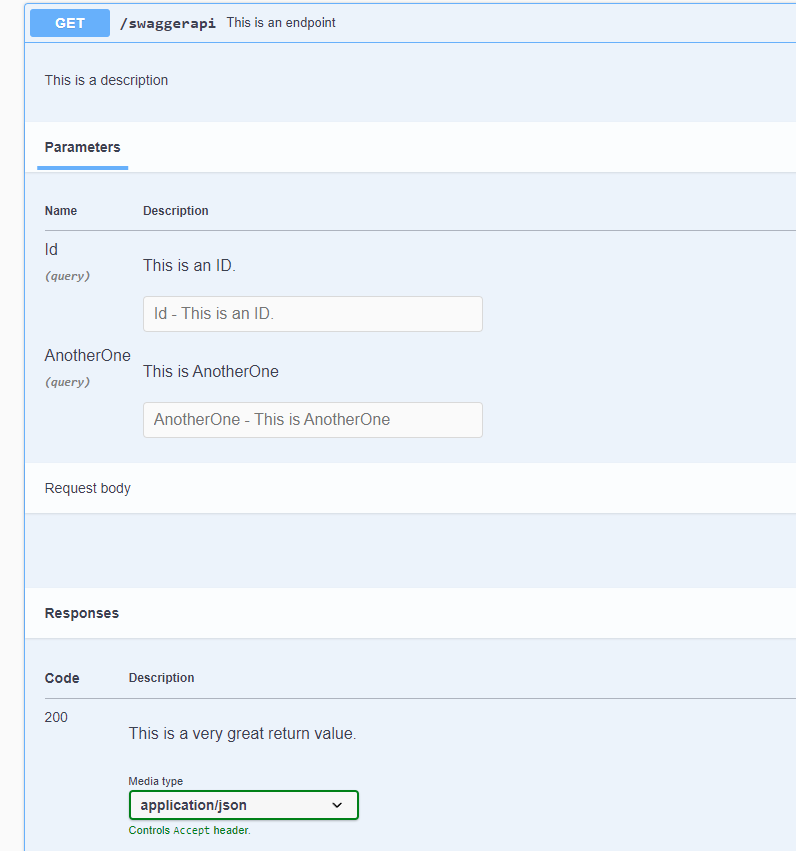Select the Parameters section header
Viewport: 796px width, 851px height.
click(82, 147)
